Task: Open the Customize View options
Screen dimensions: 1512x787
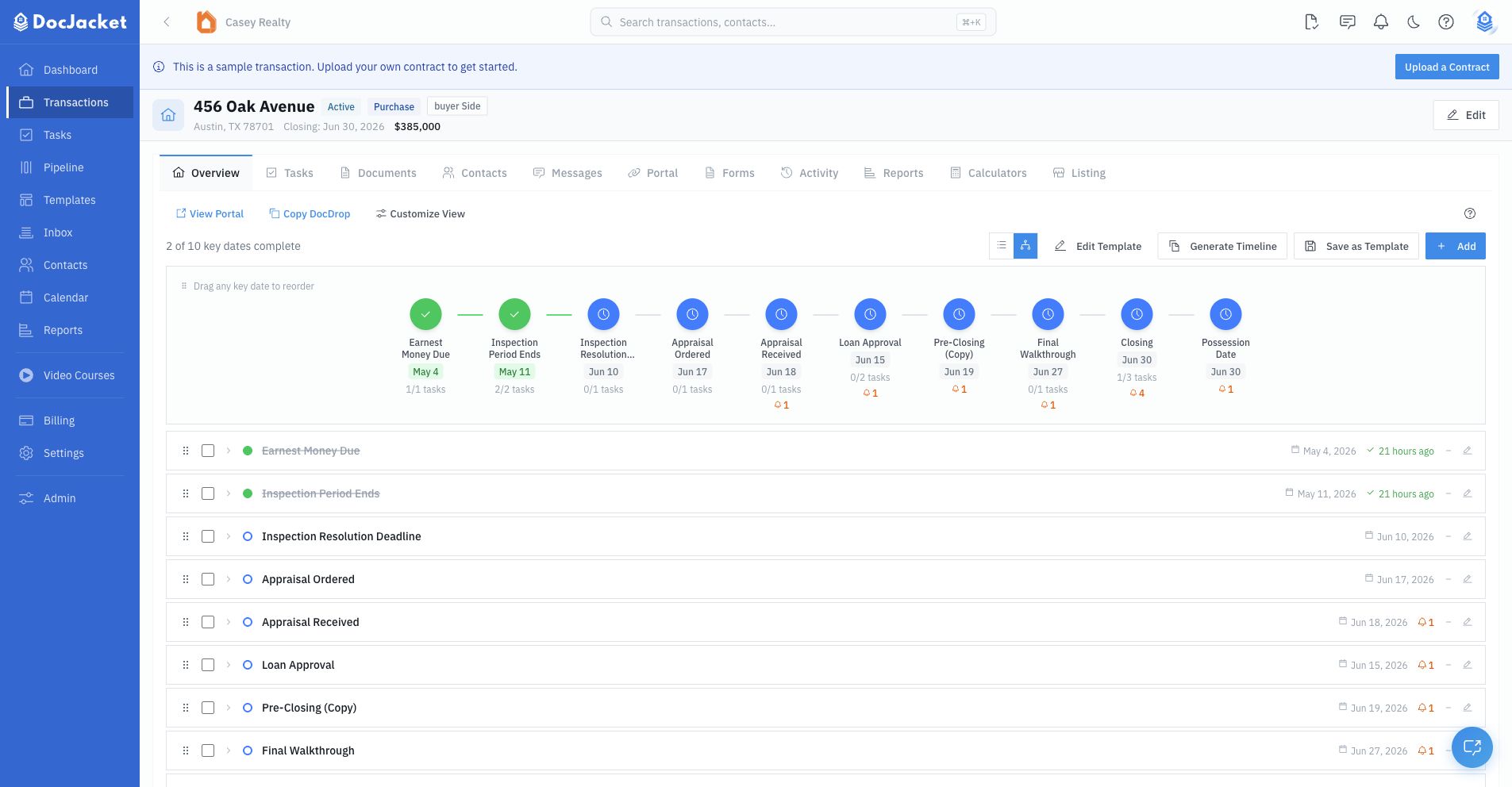Action: [x=421, y=213]
